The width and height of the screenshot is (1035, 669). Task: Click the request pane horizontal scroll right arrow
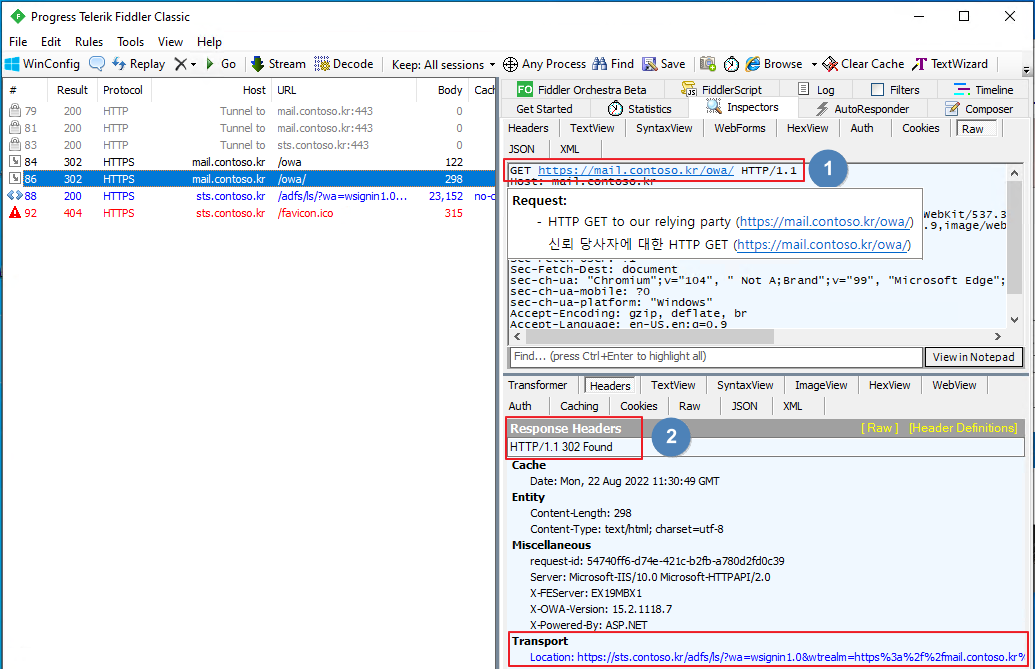click(x=997, y=336)
